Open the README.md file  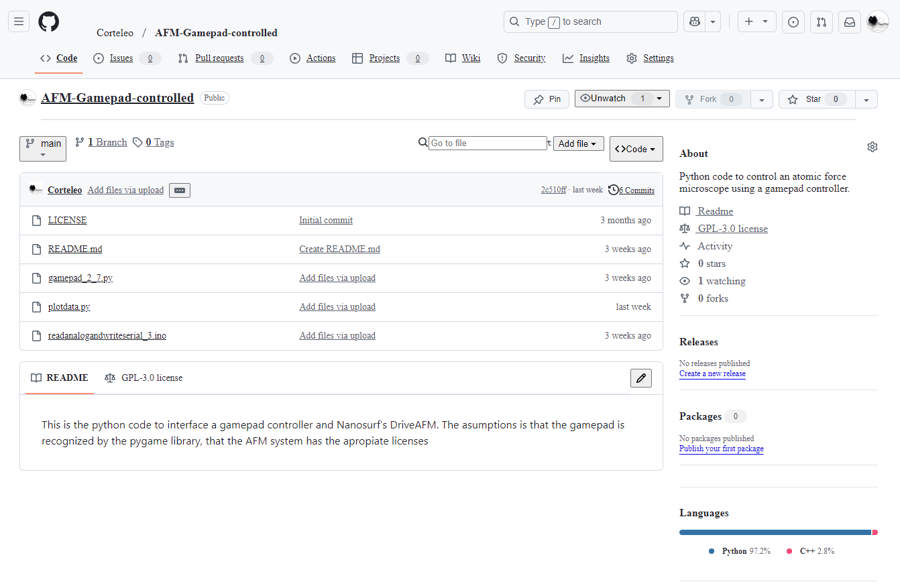75,249
